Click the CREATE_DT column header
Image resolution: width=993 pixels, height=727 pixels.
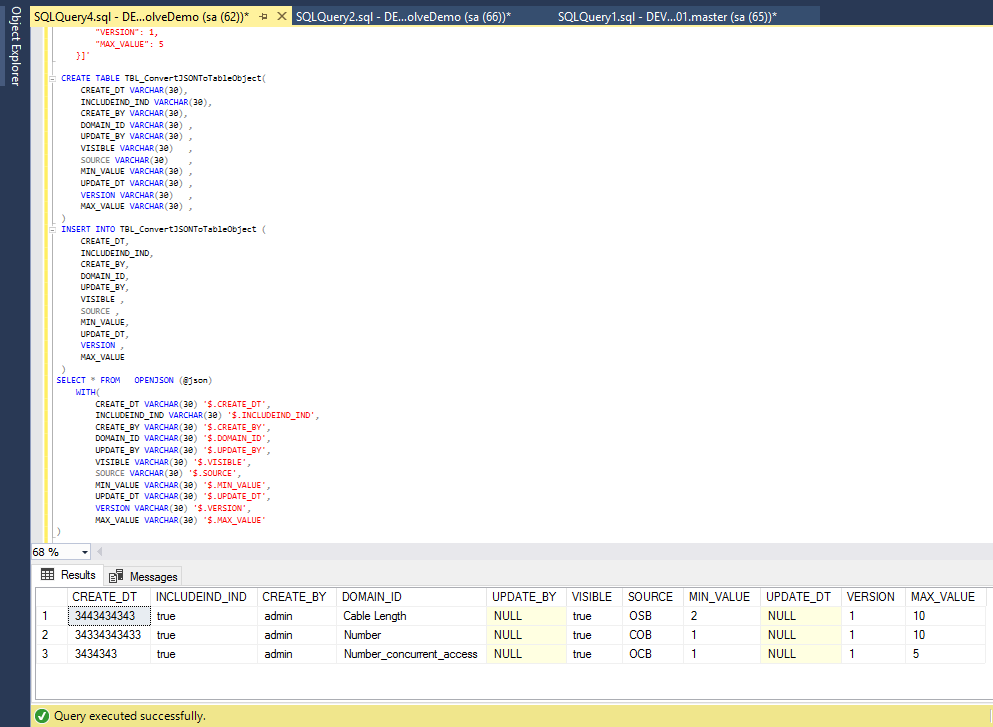(x=109, y=597)
